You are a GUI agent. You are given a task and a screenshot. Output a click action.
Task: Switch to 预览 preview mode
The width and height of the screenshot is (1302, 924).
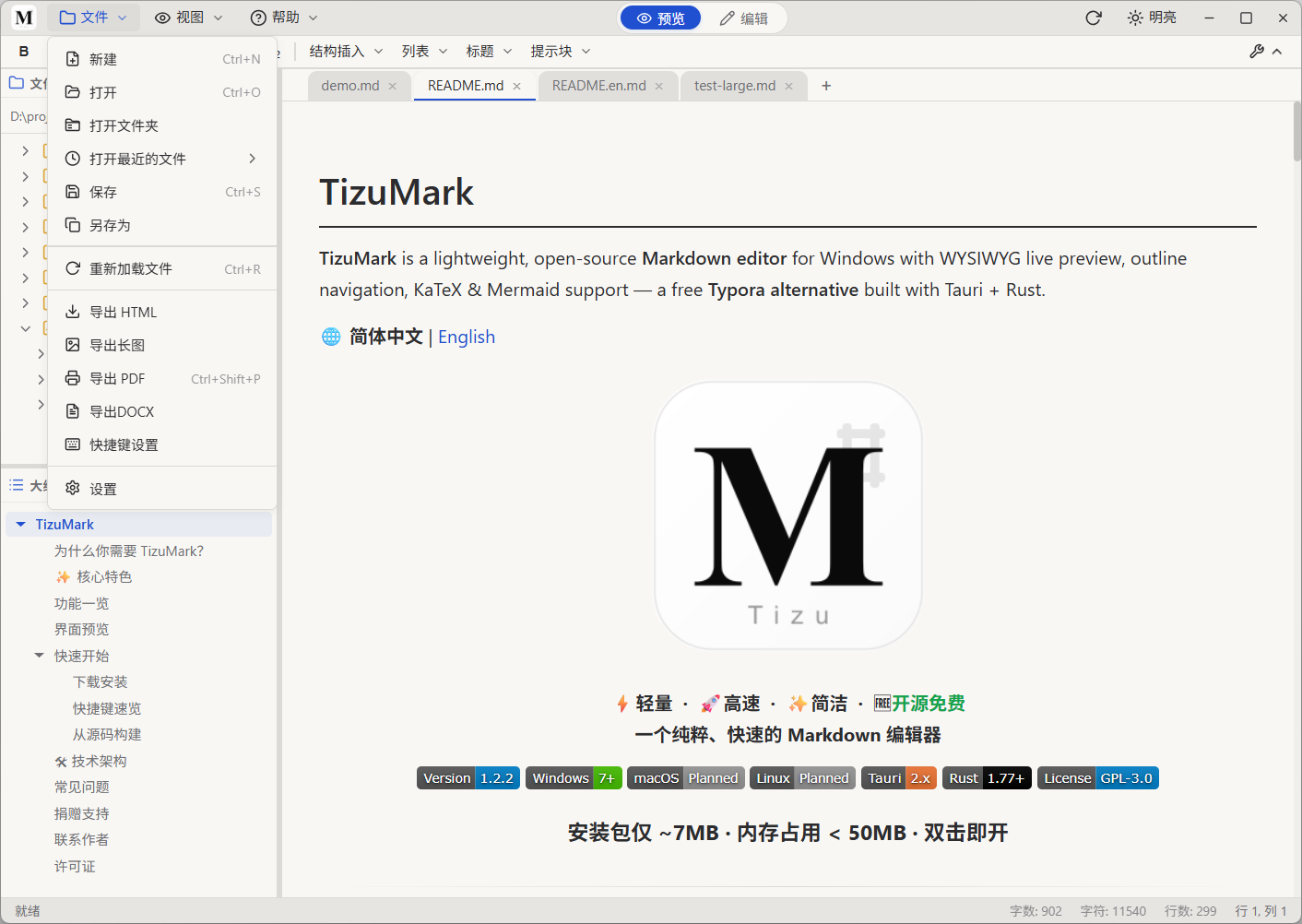tap(660, 18)
